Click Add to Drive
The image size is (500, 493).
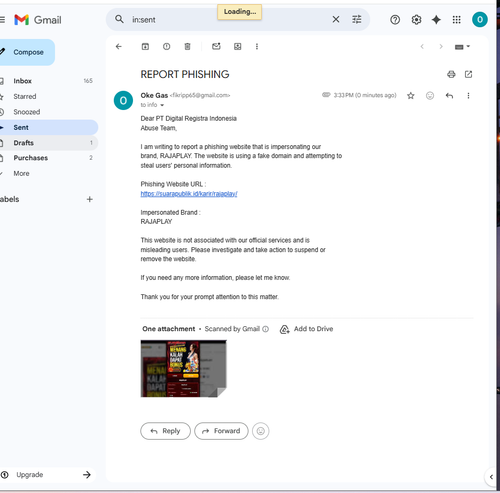(306, 329)
